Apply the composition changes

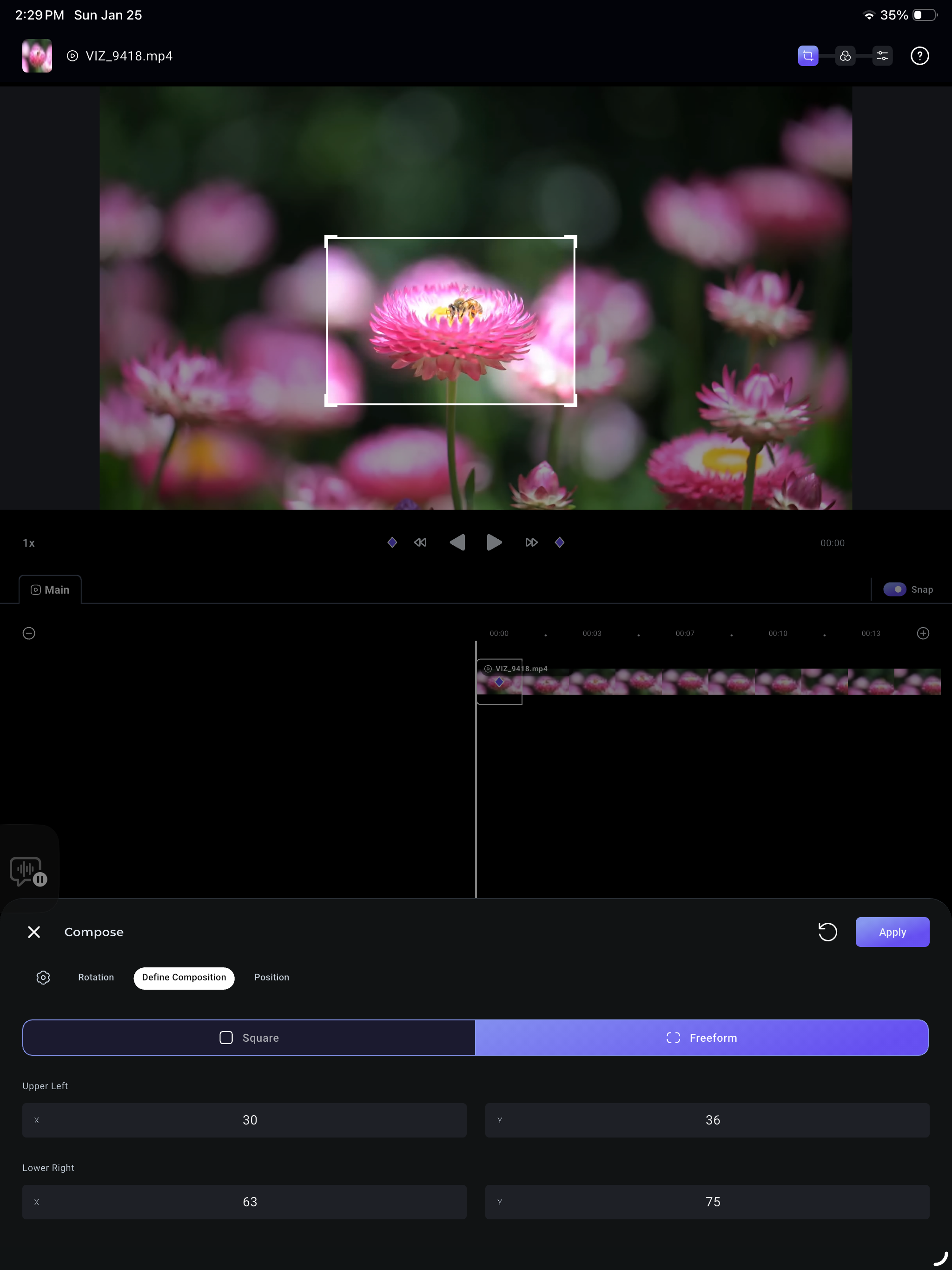click(892, 931)
